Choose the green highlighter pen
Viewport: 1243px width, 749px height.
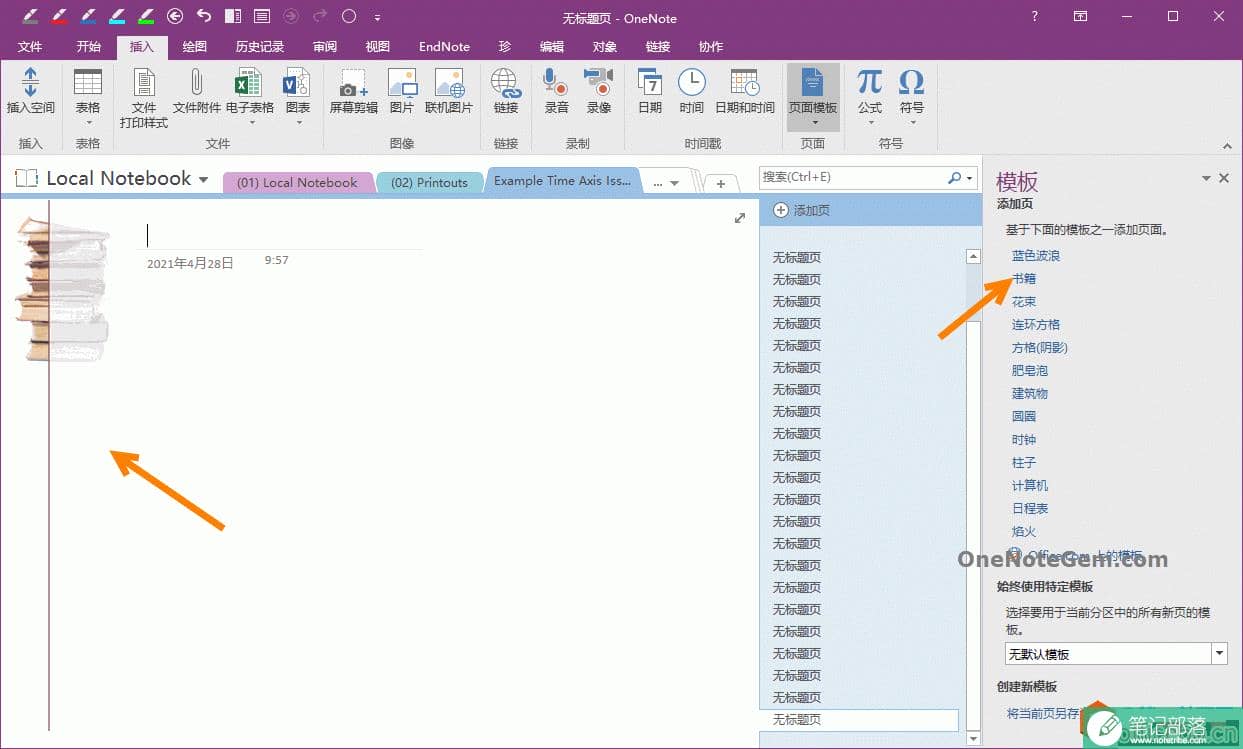tap(146, 16)
